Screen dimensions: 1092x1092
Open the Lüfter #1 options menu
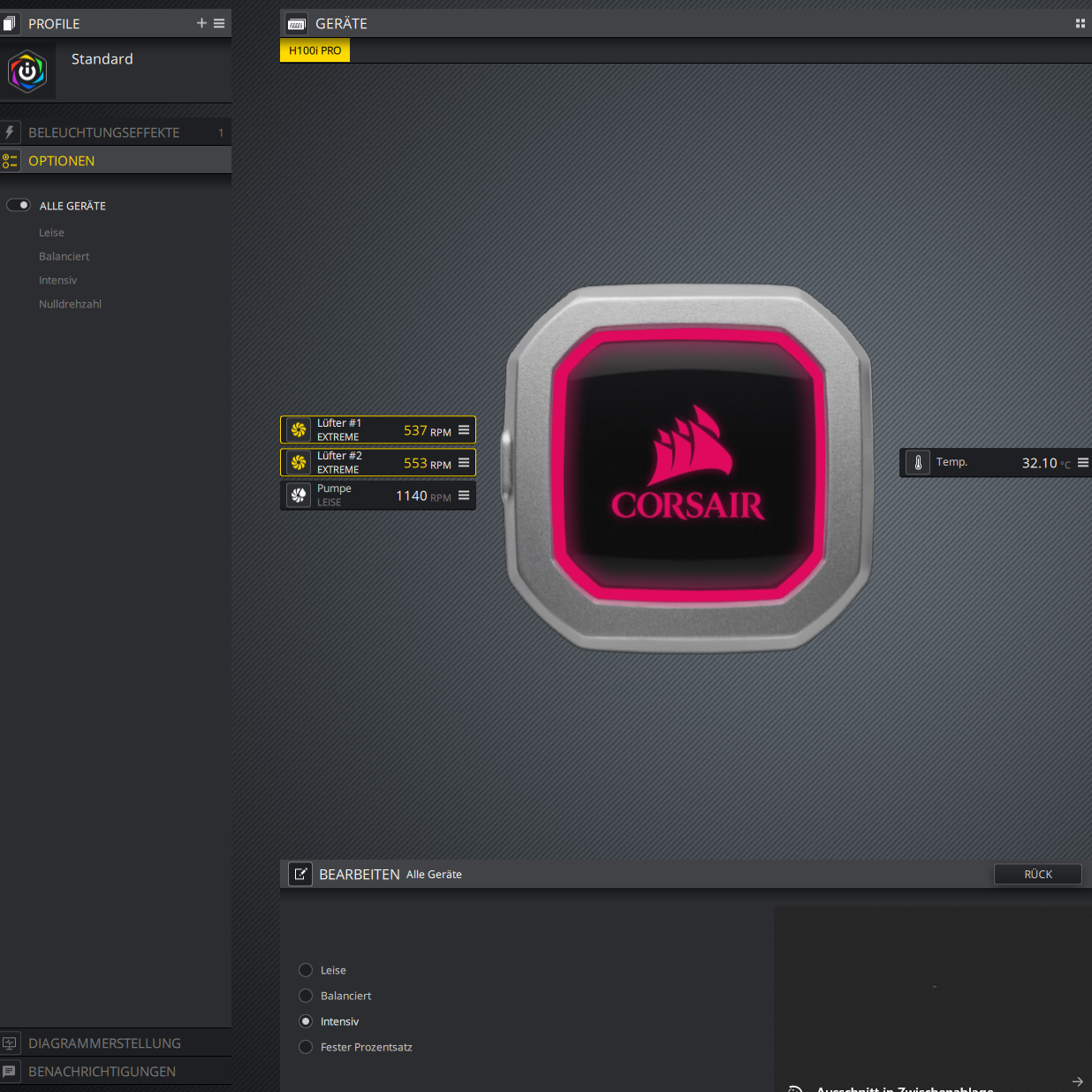pyautogui.click(x=464, y=430)
